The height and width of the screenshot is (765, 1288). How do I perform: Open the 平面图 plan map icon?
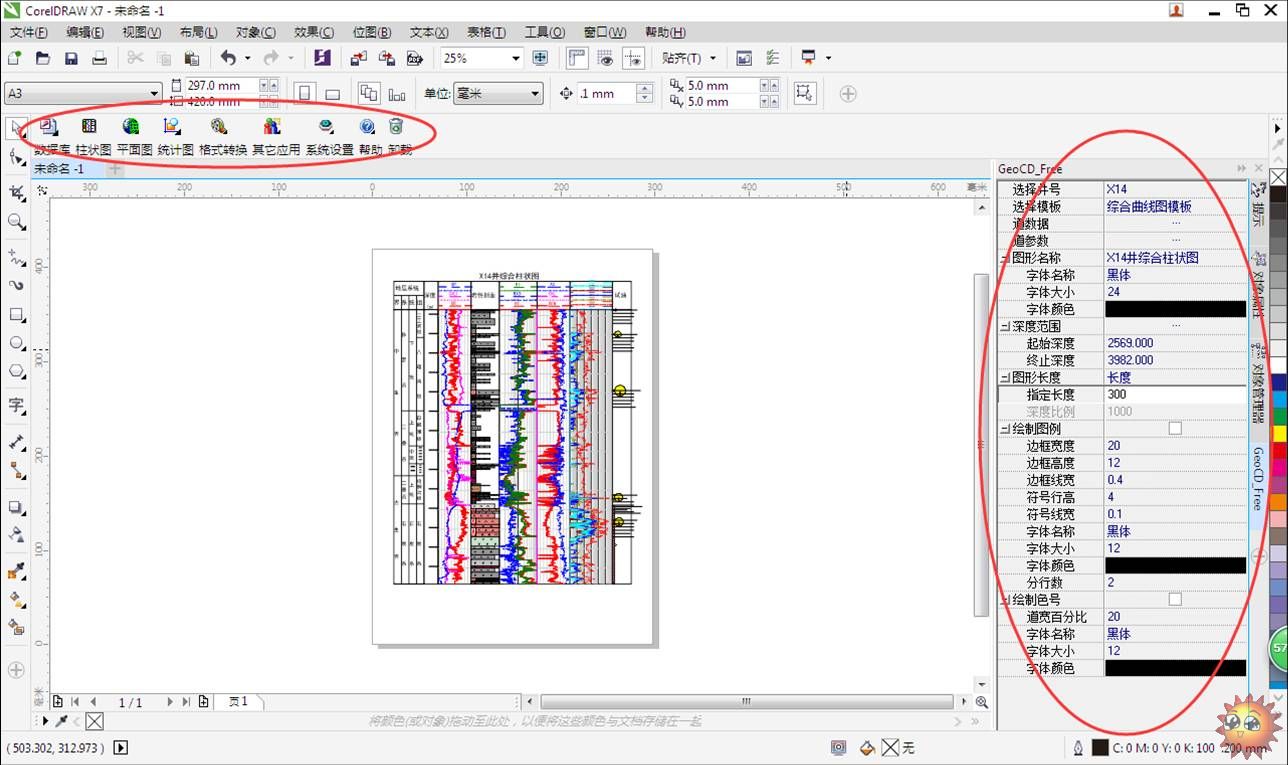[131, 127]
